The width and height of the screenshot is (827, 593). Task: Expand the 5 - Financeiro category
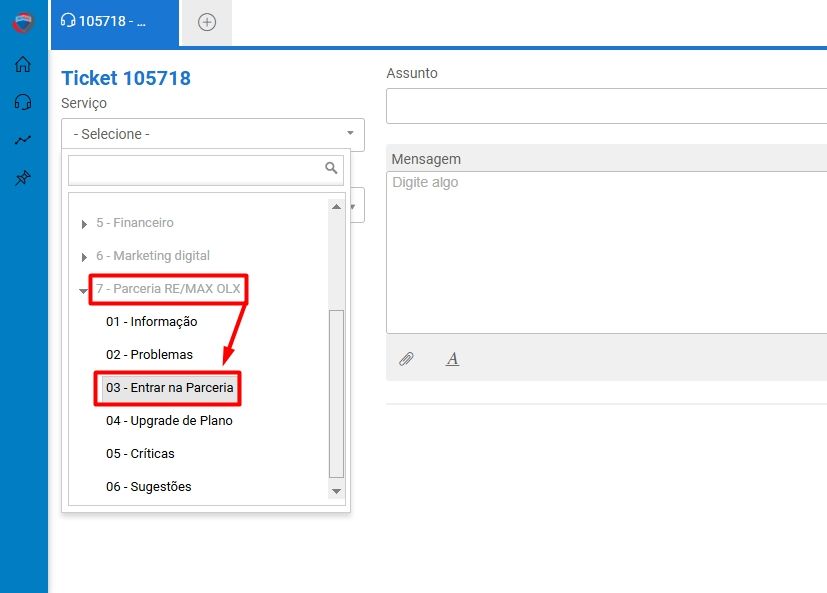84,224
